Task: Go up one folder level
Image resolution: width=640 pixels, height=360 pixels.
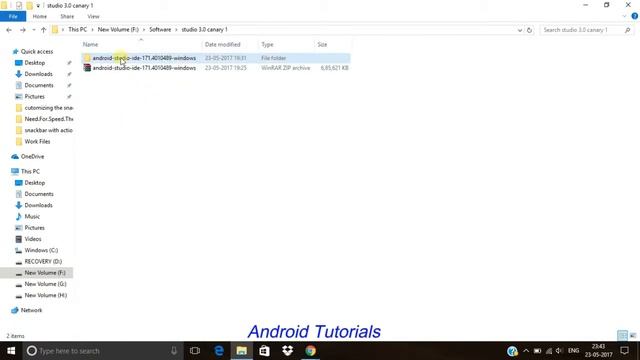Action: point(43,30)
